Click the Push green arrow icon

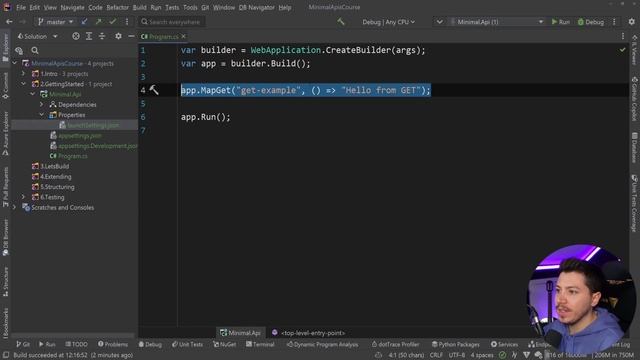tap(98, 22)
